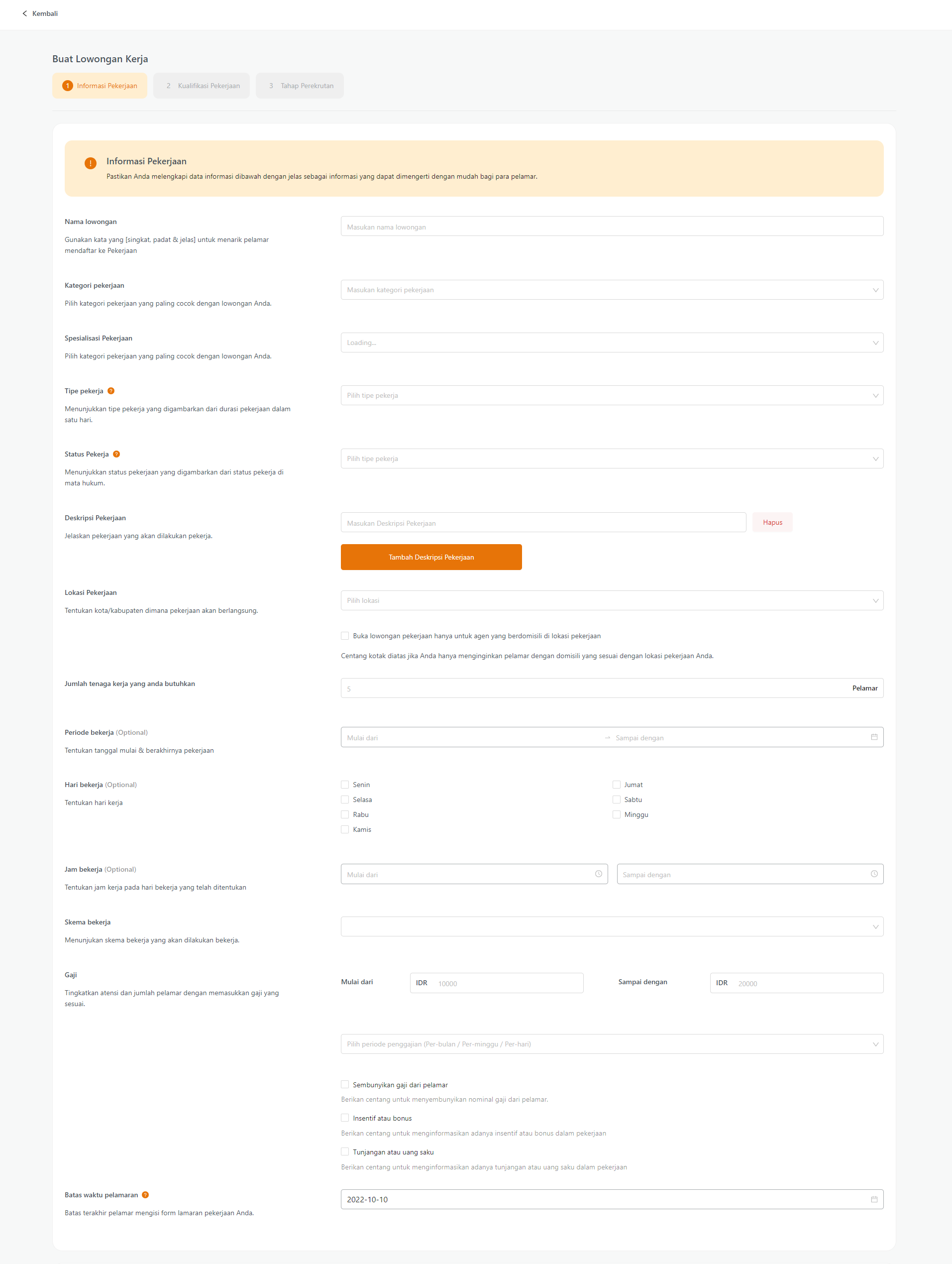Expand the Status Pekerja dropdown
This screenshot has height=1264, width=952.
coord(612,459)
